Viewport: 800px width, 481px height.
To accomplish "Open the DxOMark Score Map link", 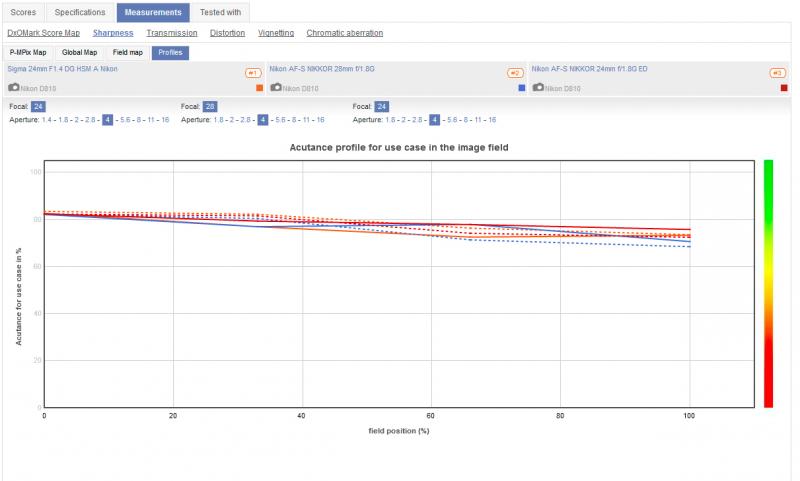I will coord(43,33).
